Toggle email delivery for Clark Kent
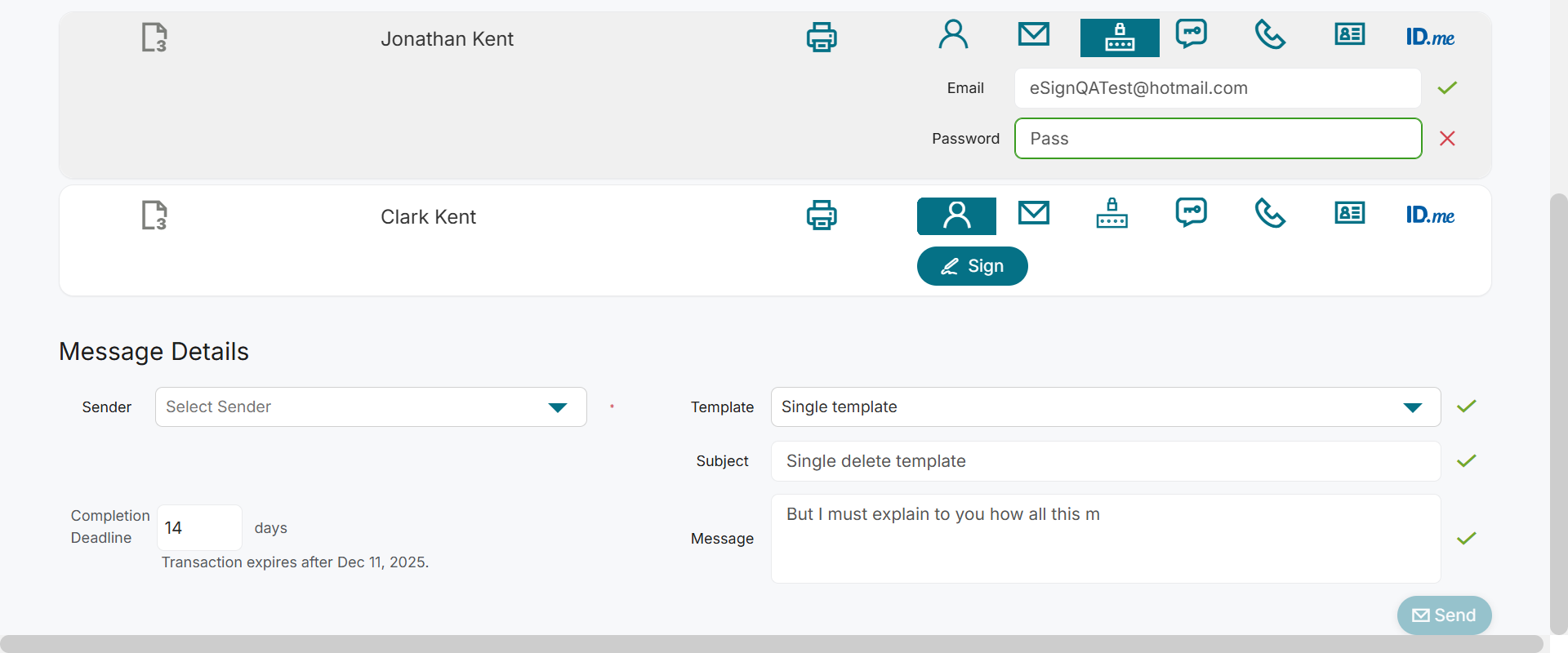1568x653 pixels. point(1034,214)
